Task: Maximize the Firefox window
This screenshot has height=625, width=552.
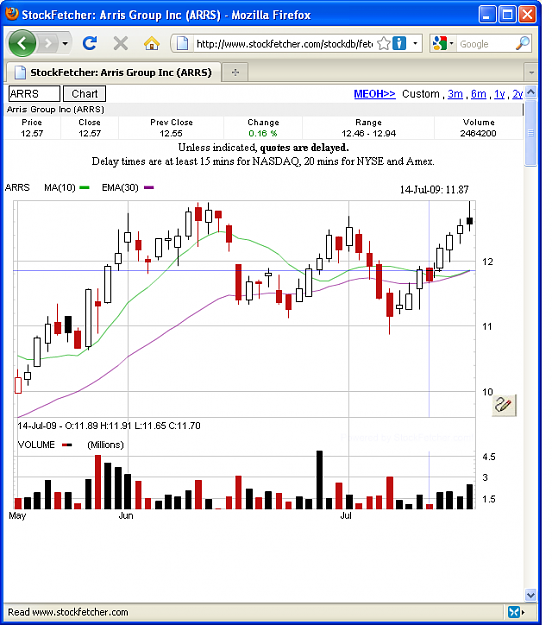Action: tap(507, 15)
